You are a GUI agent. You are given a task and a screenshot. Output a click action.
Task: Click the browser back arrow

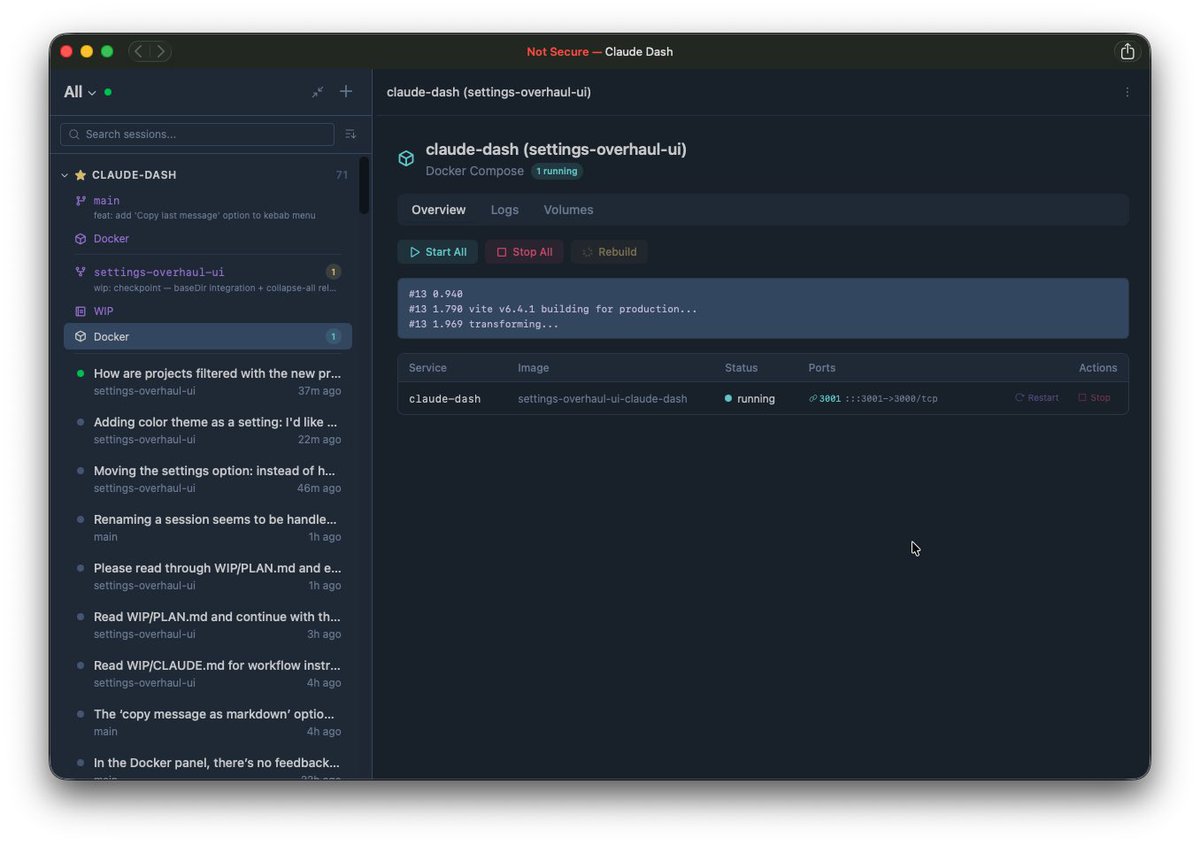tap(138, 51)
